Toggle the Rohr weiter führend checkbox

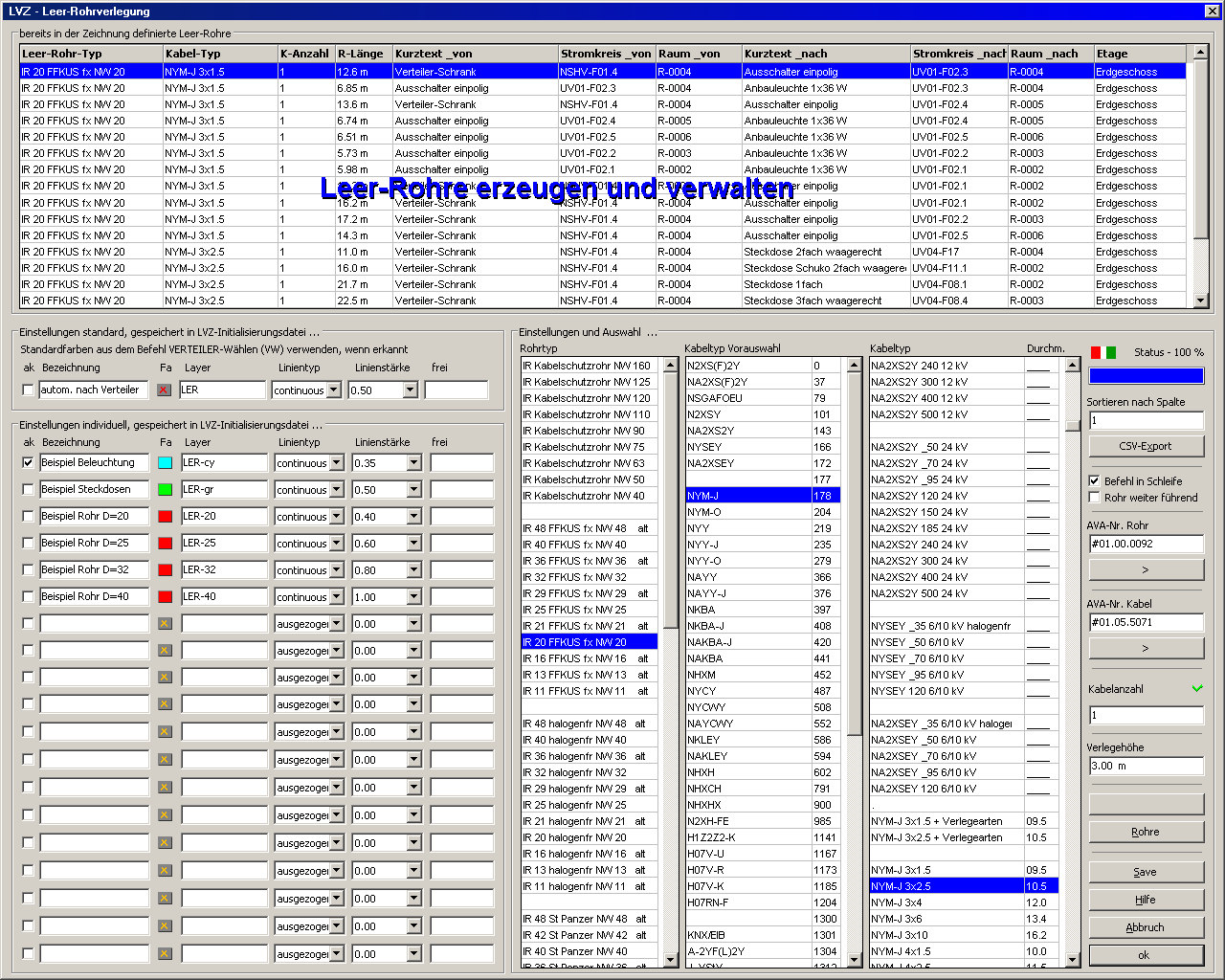[x=1095, y=498]
